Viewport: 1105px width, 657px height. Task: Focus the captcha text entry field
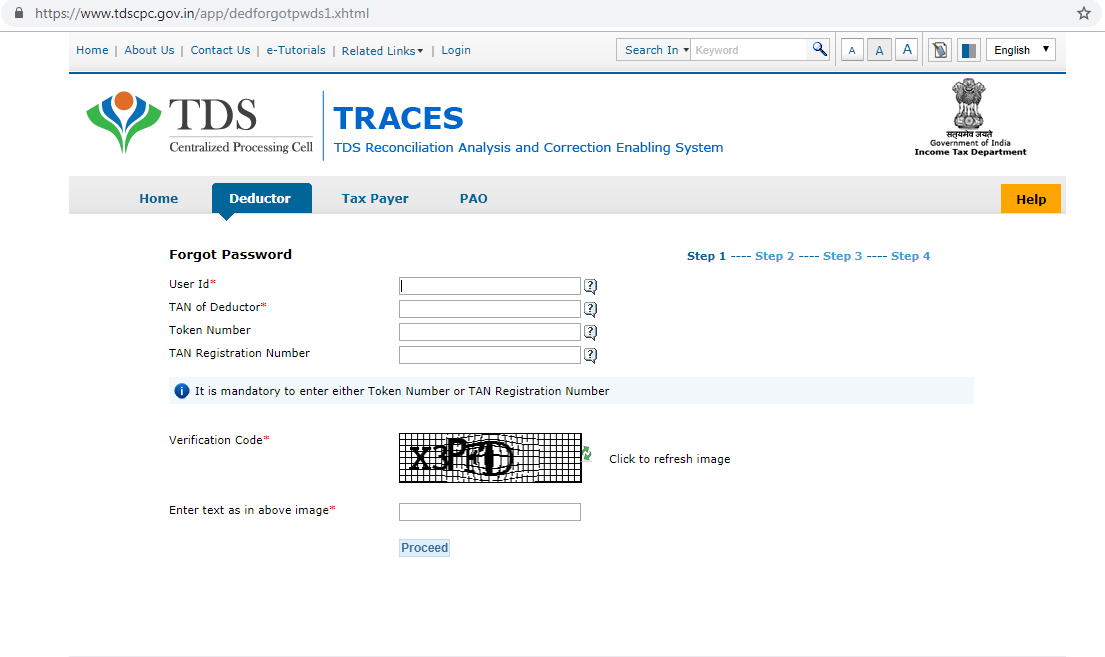490,512
